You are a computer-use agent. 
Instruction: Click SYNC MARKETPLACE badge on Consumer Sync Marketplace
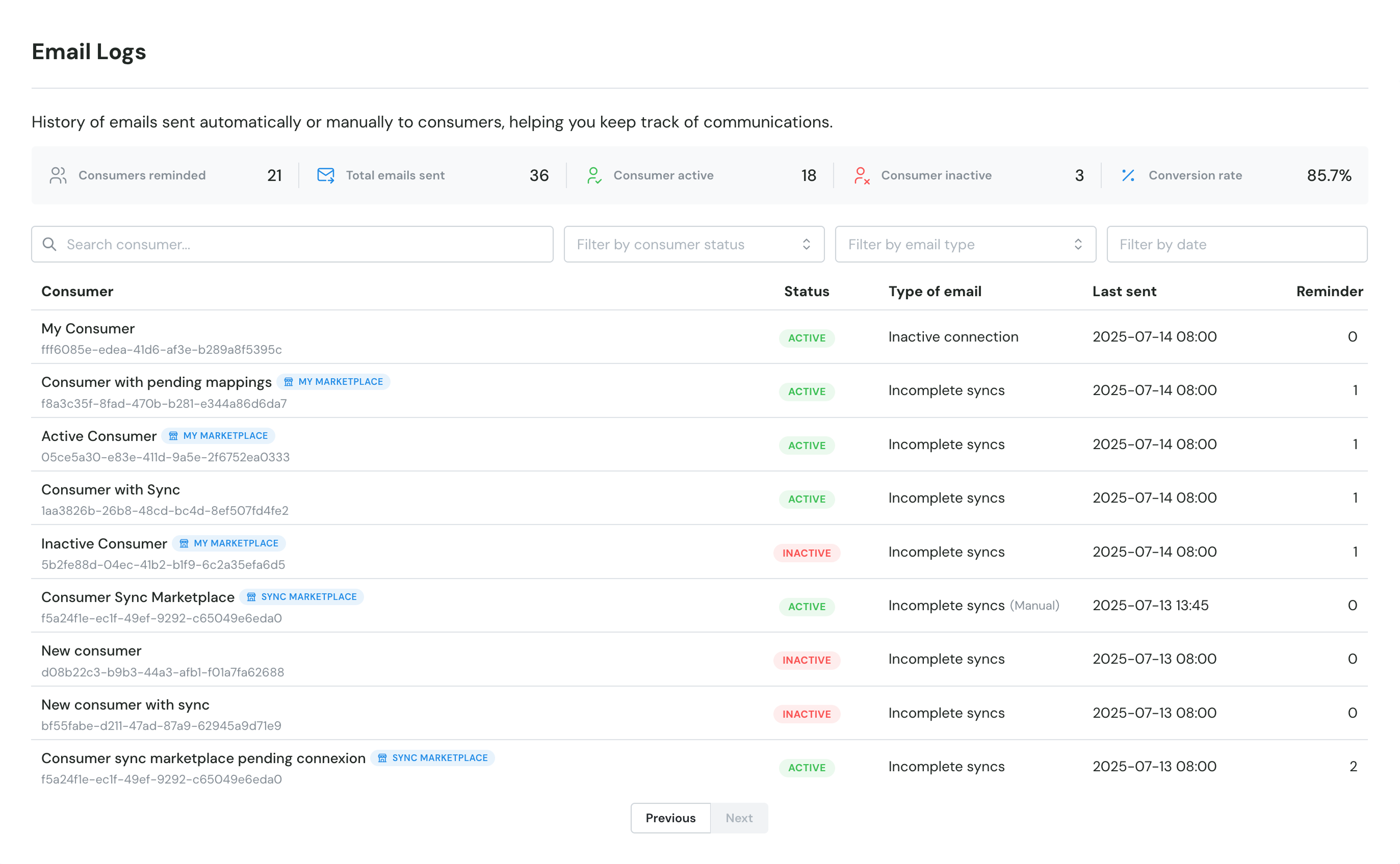tap(302, 597)
